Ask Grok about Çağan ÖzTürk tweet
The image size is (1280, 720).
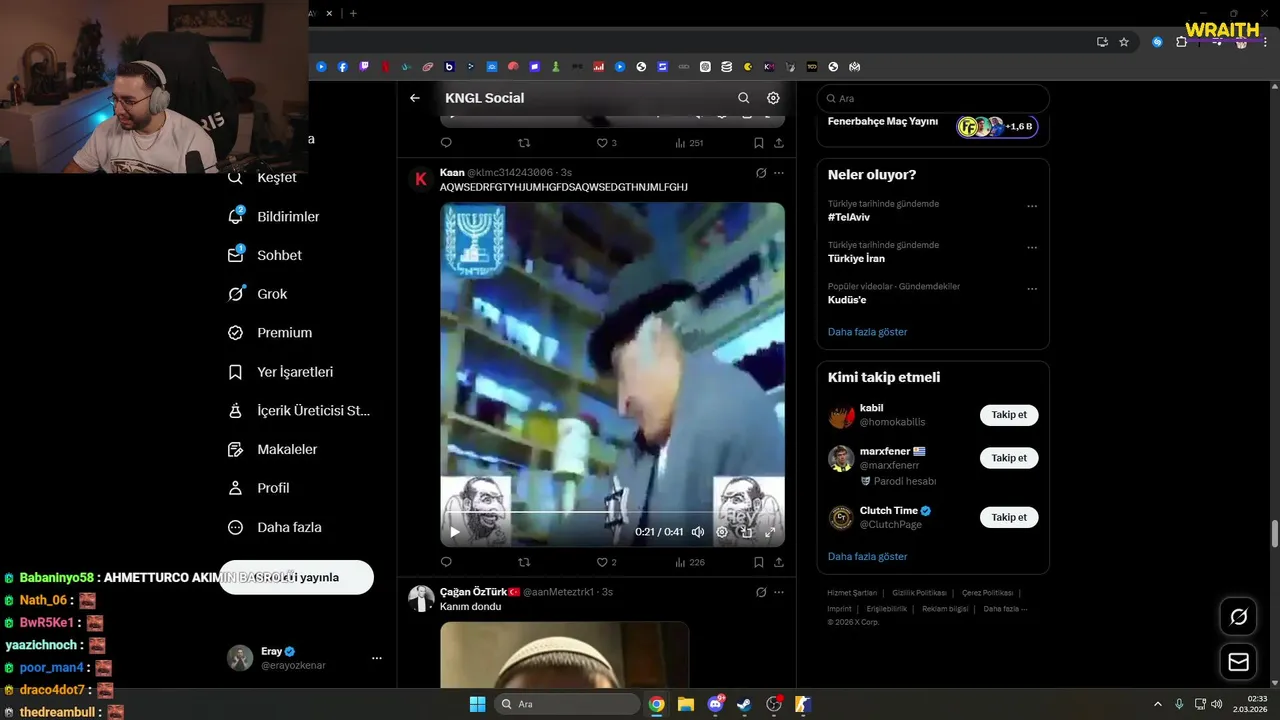tap(761, 592)
